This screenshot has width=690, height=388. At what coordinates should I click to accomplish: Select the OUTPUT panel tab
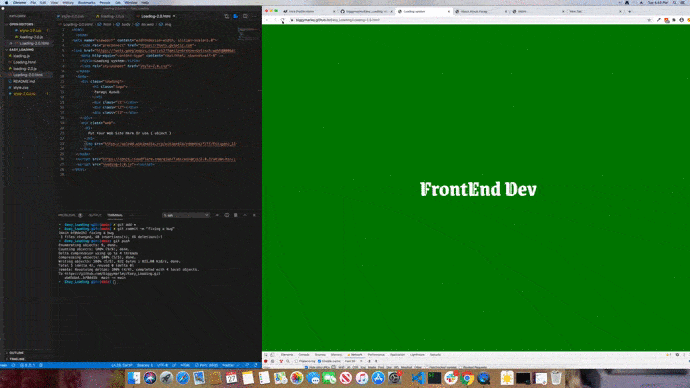95,215
